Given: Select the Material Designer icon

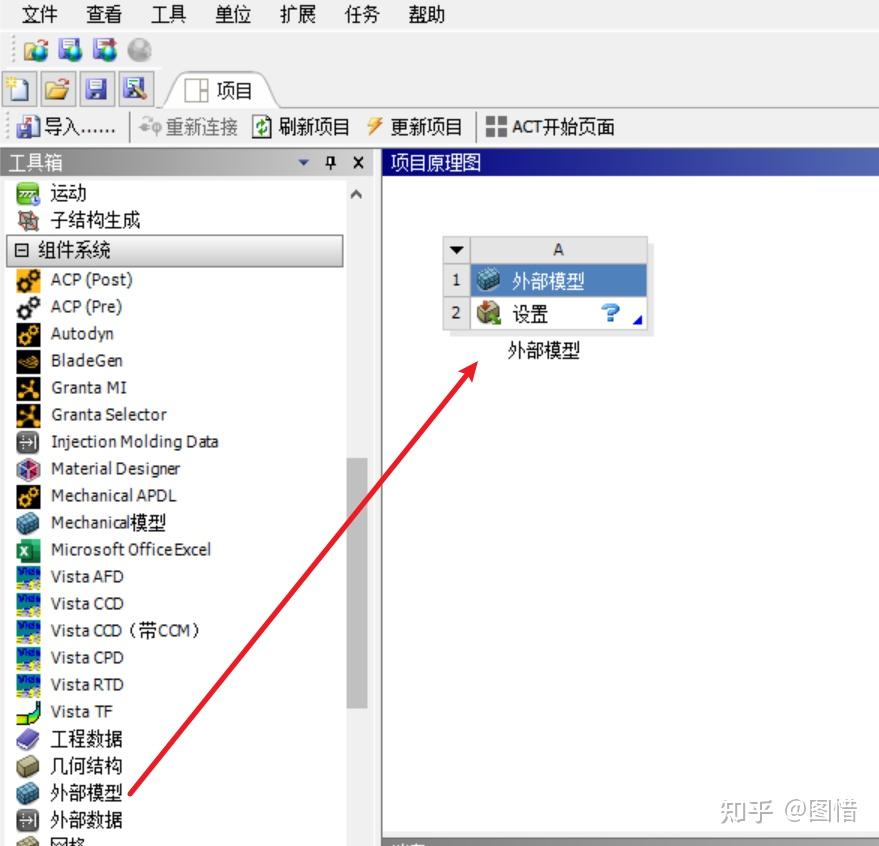Looking at the screenshot, I should [x=28, y=468].
